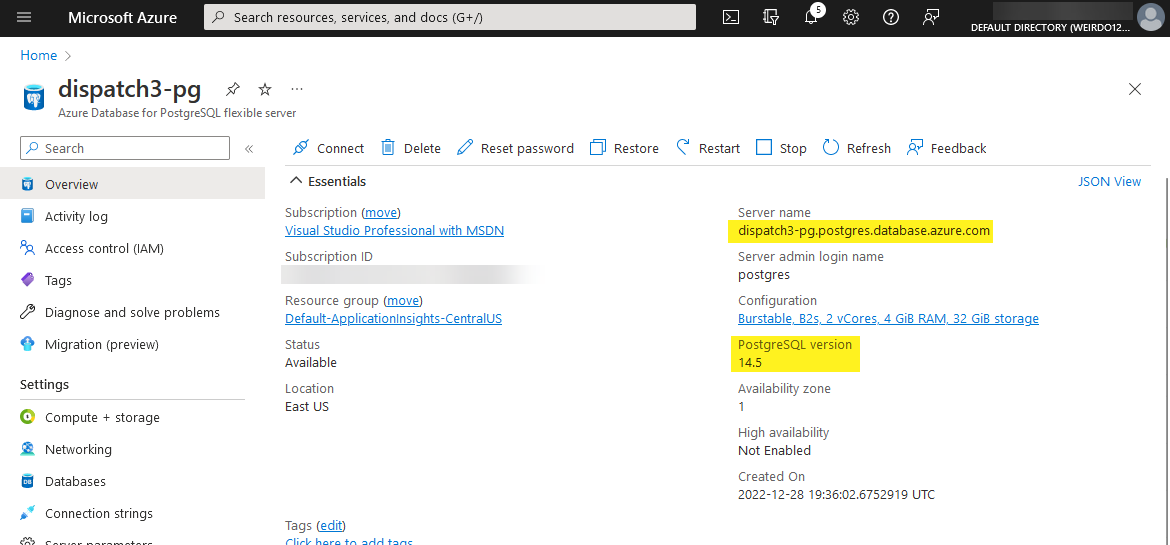Open the directories and subscriptions filter icon
The width and height of the screenshot is (1170, 545).
(771, 17)
